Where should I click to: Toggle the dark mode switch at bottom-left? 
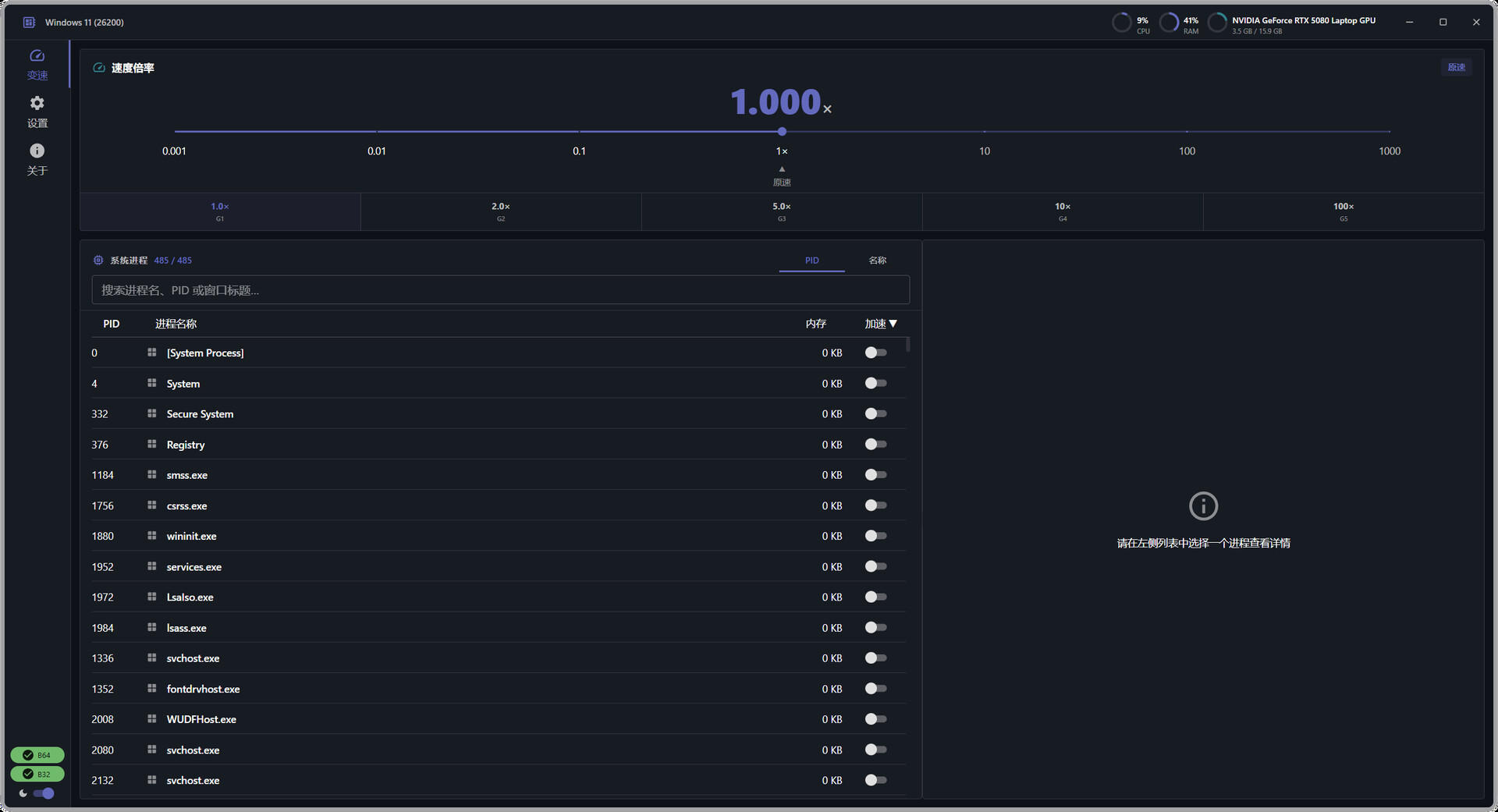(44, 793)
